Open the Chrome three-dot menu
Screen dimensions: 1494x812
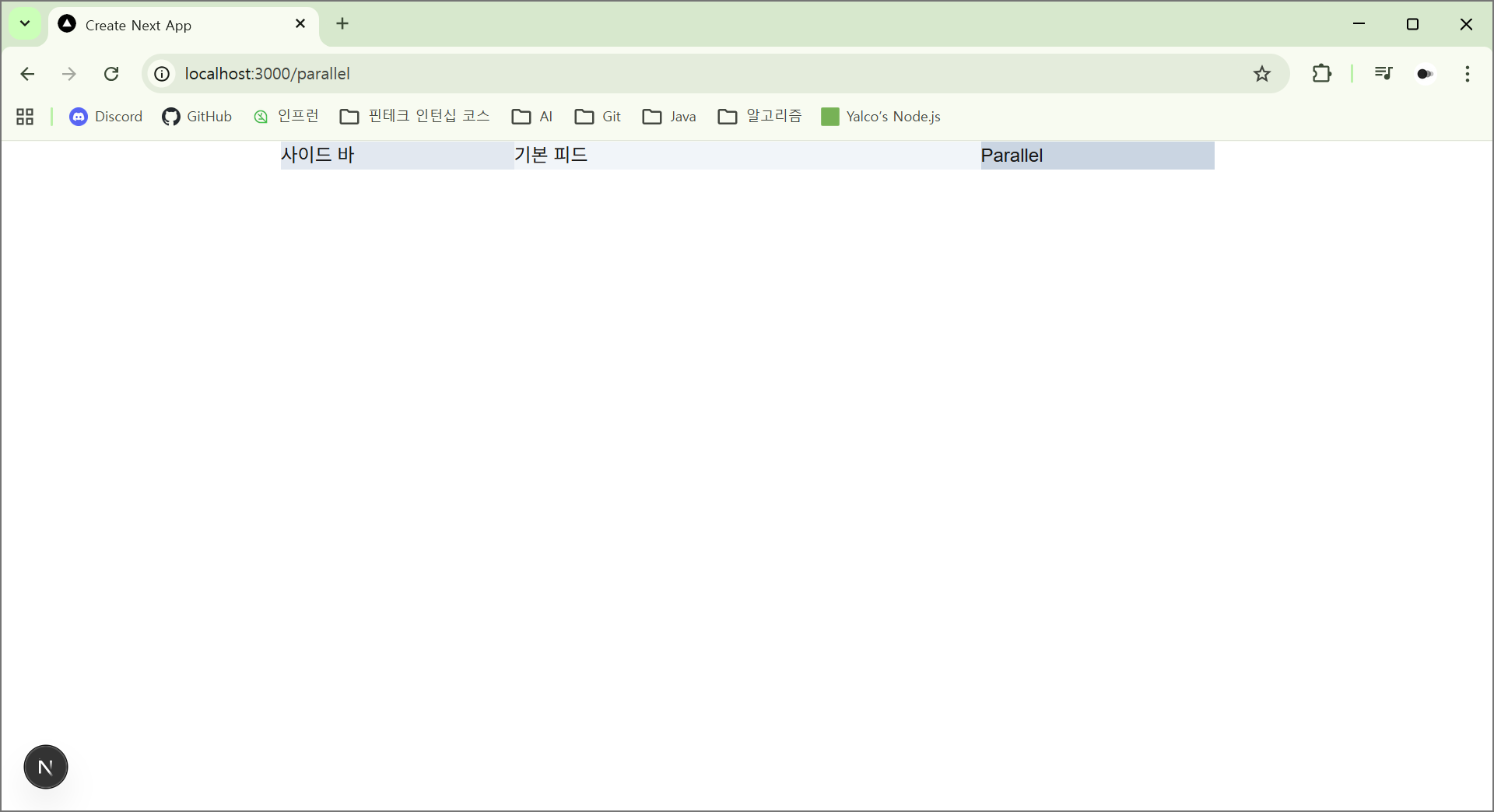click(1467, 74)
